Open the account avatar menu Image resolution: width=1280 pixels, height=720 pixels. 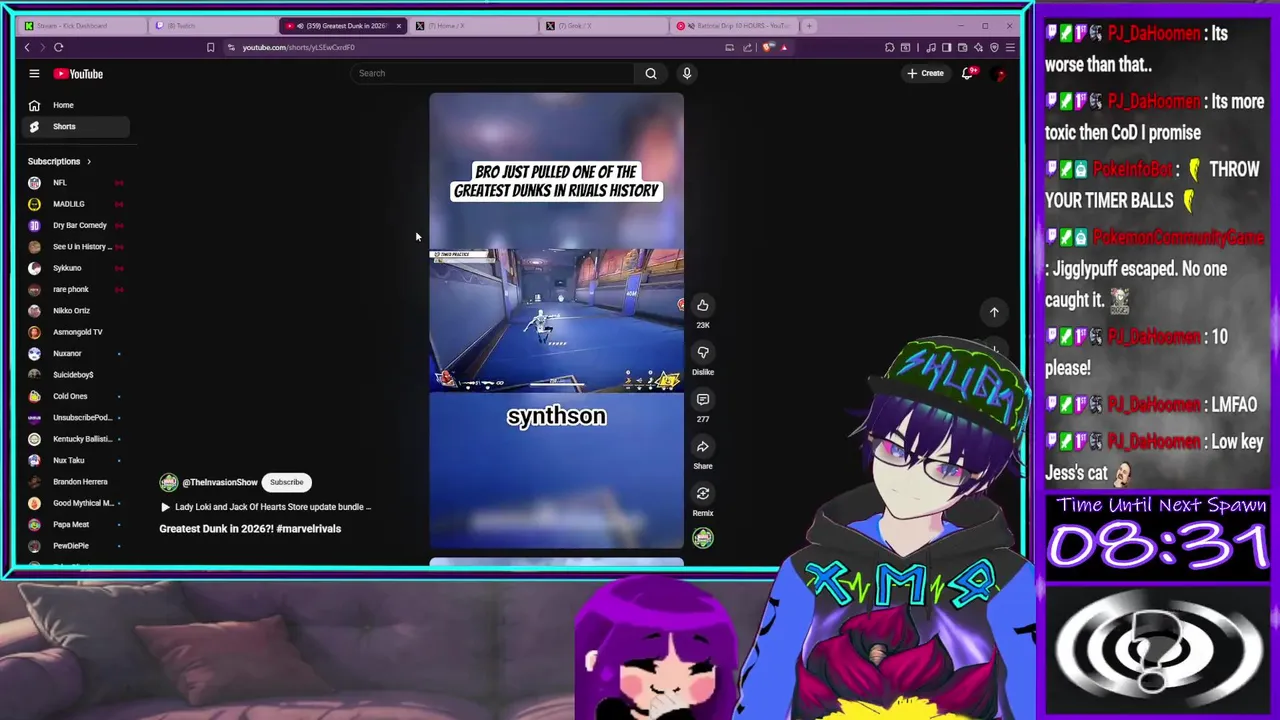999,74
